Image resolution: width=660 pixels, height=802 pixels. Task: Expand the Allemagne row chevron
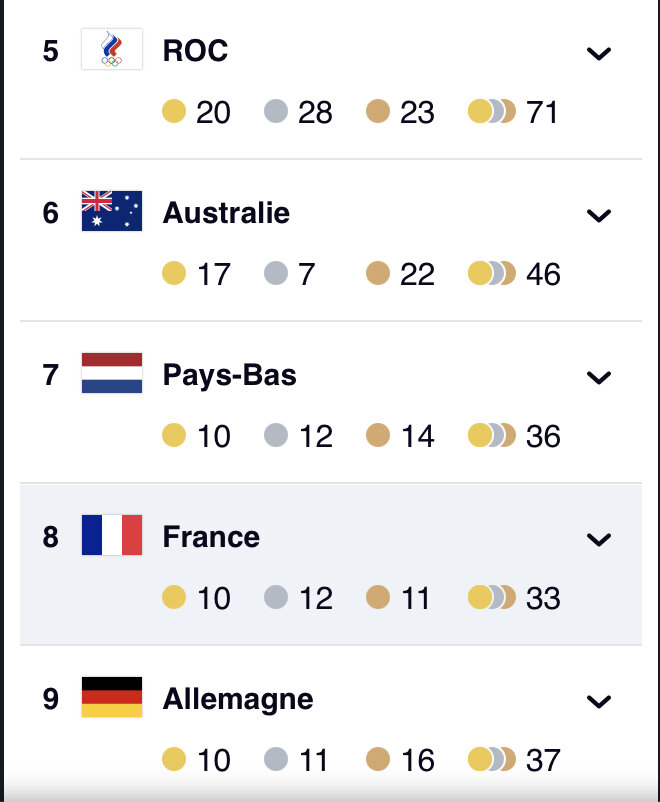tap(598, 702)
